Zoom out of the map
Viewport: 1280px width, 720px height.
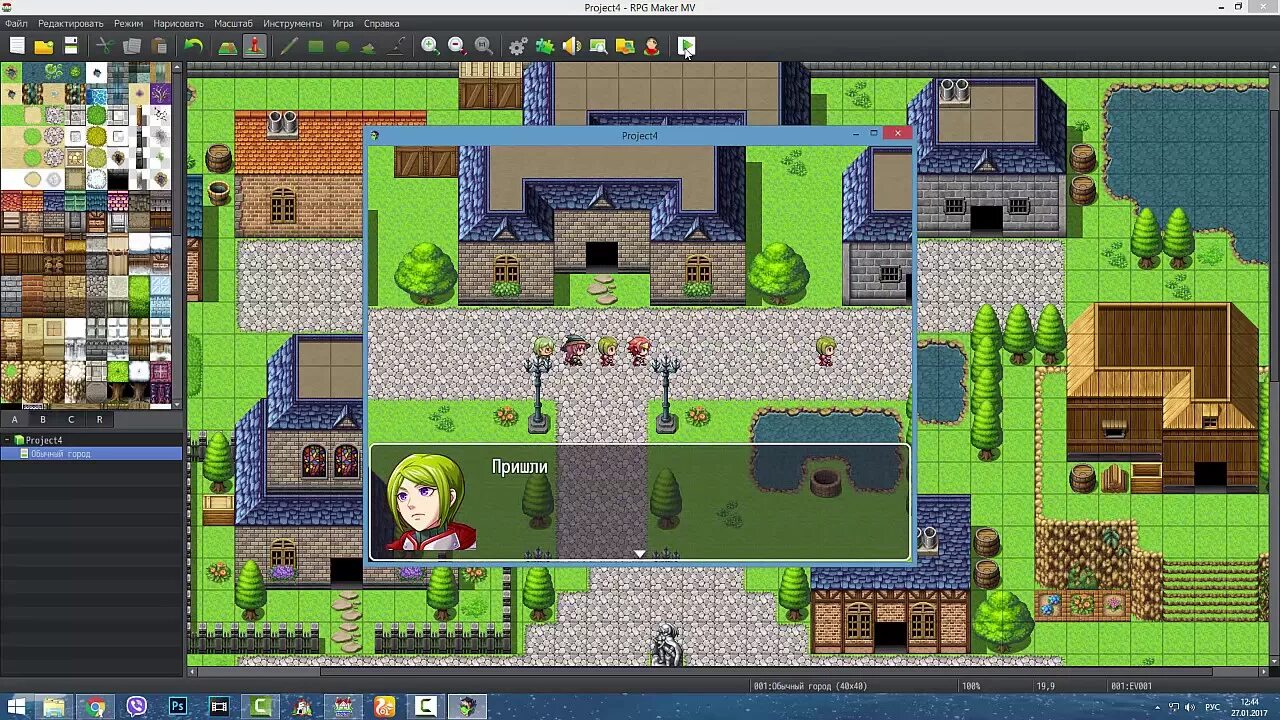coord(456,45)
